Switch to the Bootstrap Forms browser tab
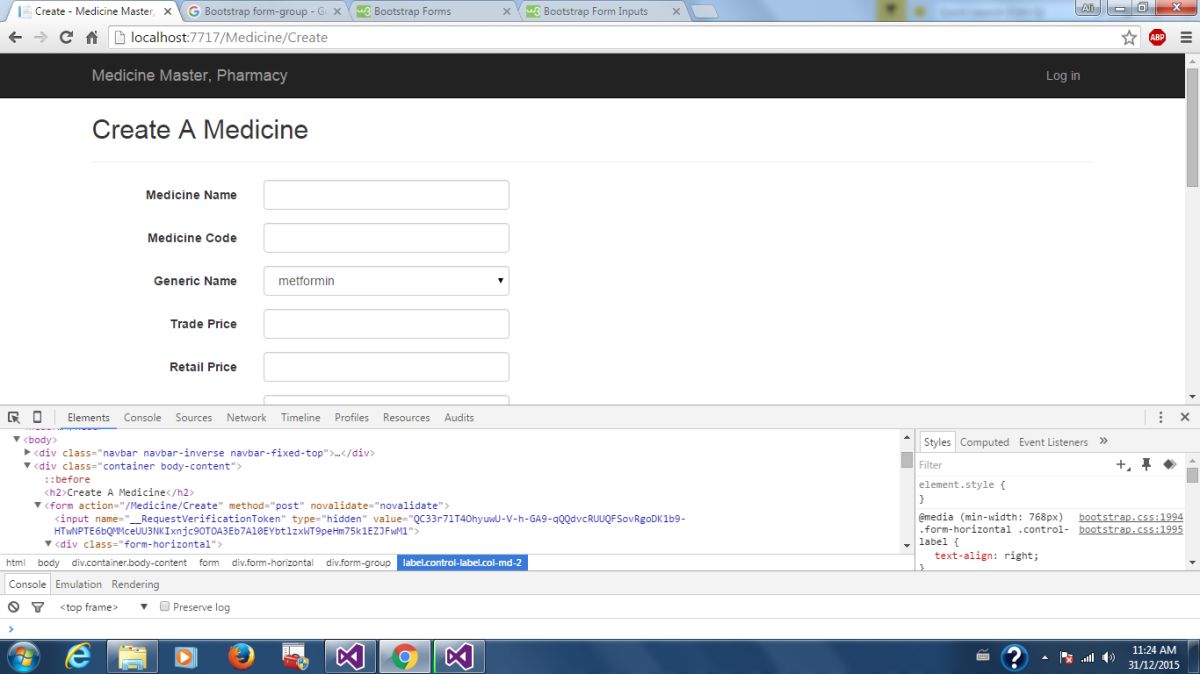 (x=431, y=12)
